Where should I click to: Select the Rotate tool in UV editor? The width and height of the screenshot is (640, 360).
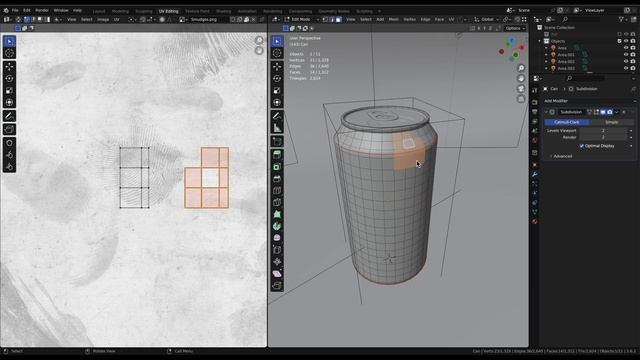(x=9, y=78)
